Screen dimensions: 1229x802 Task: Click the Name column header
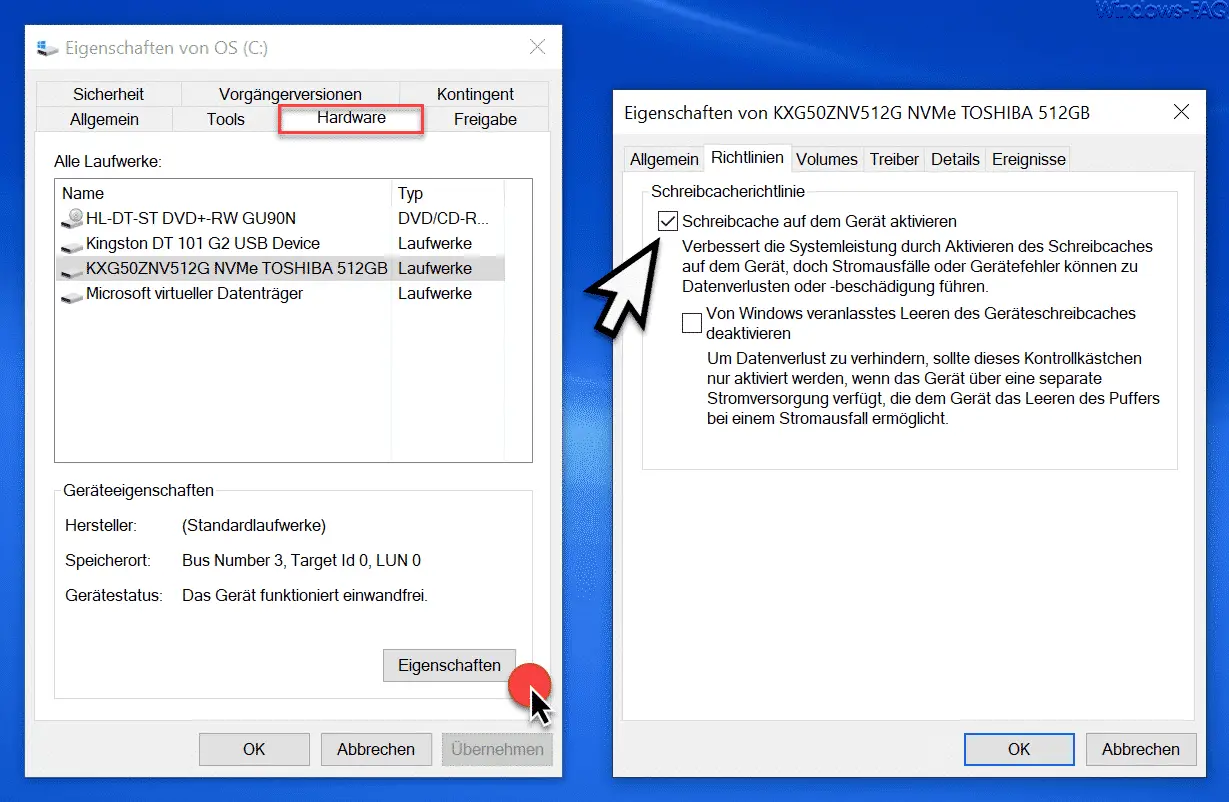tap(224, 193)
